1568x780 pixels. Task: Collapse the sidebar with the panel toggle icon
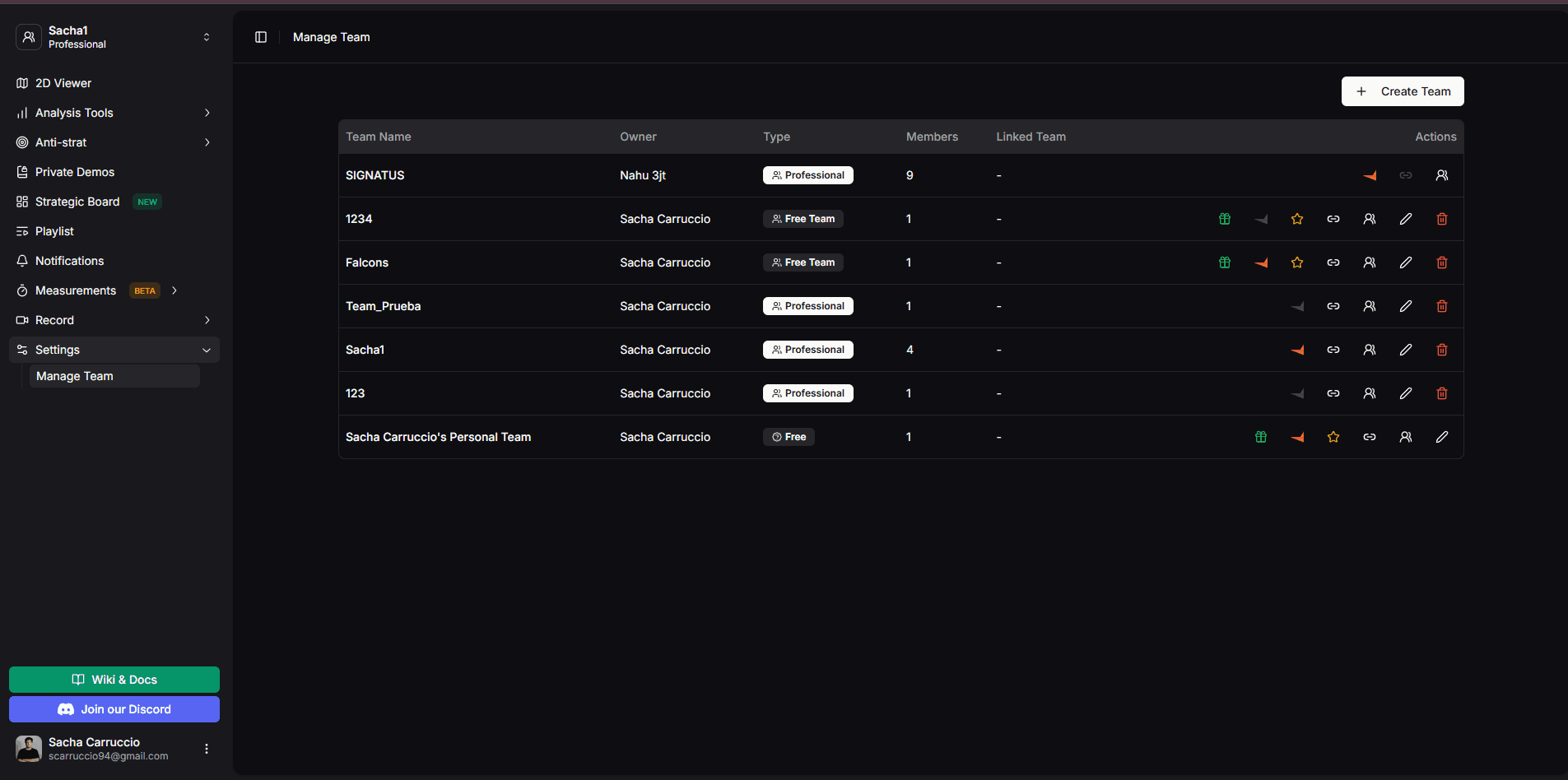click(x=261, y=37)
